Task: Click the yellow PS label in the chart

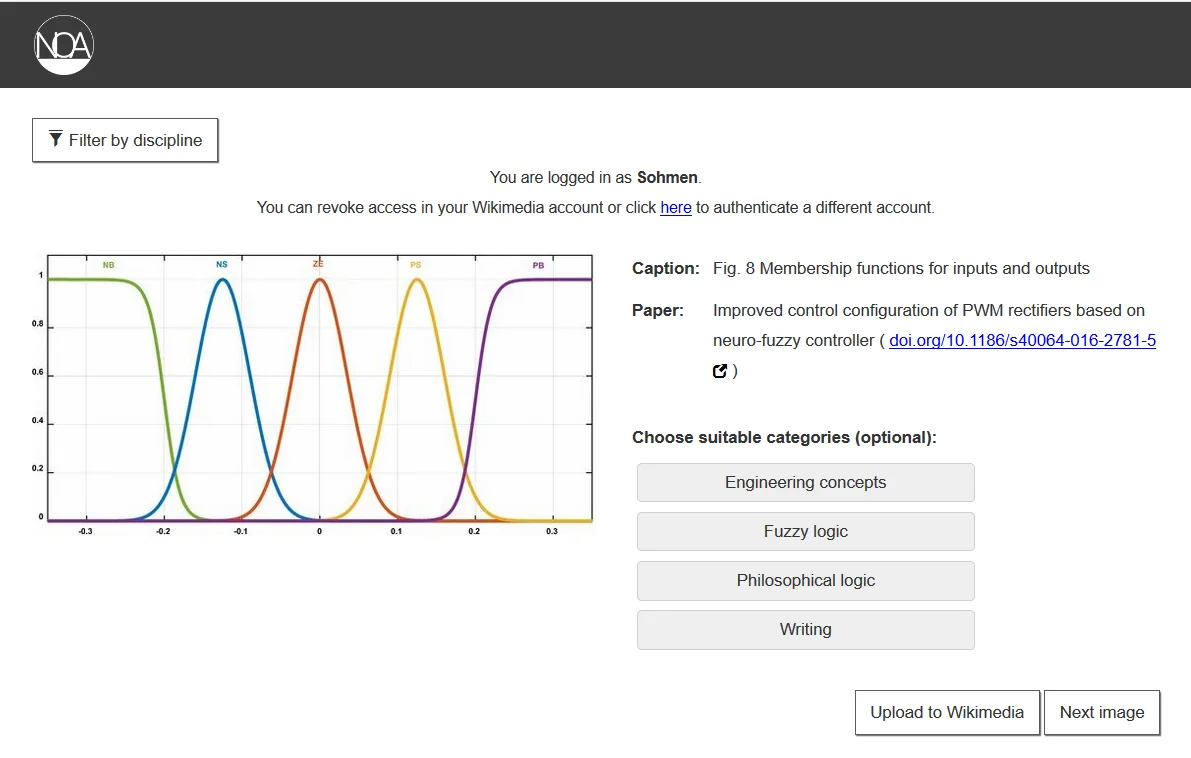Action: tap(415, 265)
